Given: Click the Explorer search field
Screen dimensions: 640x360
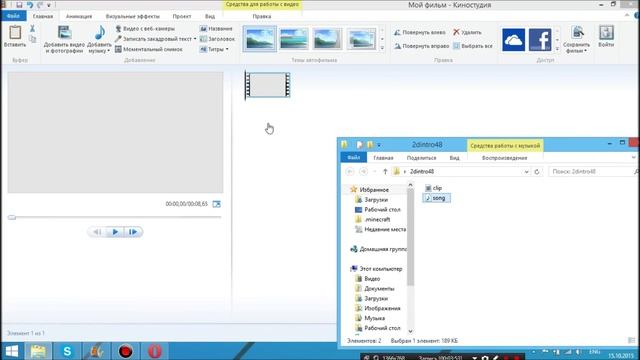Looking at the screenshot, I should pyautogui.click(x=592, y=171).
